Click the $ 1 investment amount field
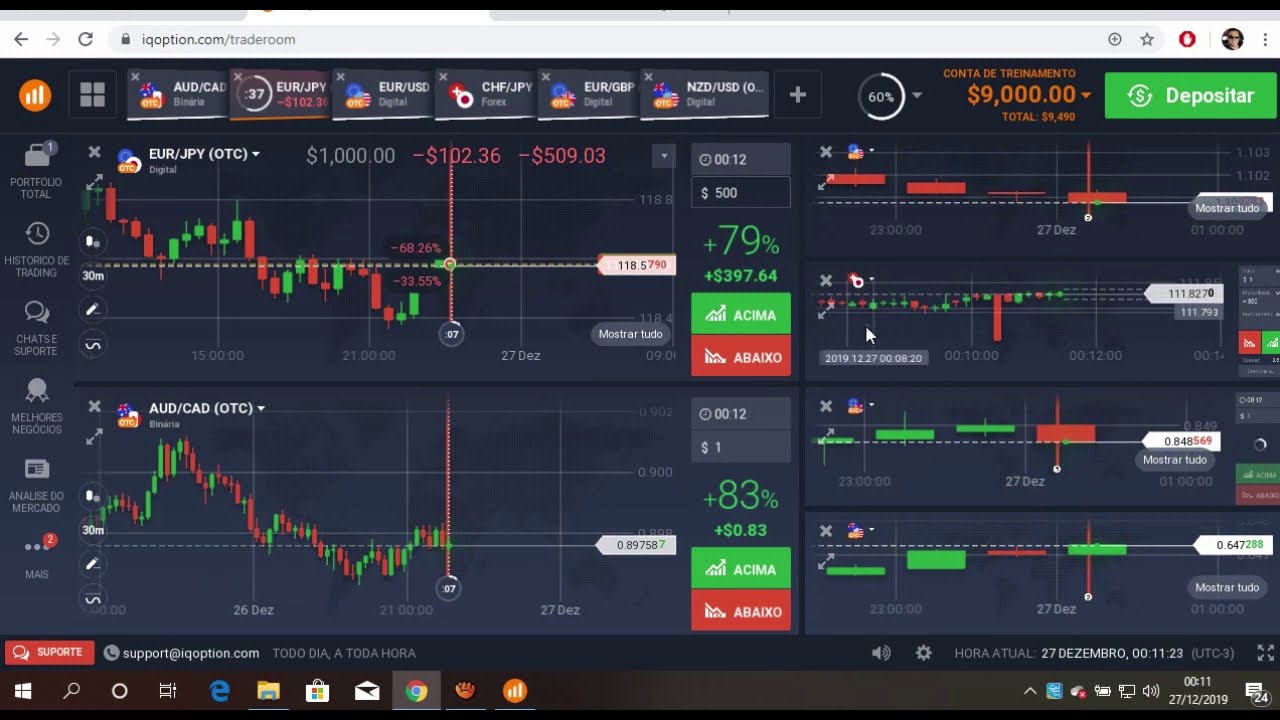Image resolution: width=1280 pixels, height=720 pixels. 741,447
